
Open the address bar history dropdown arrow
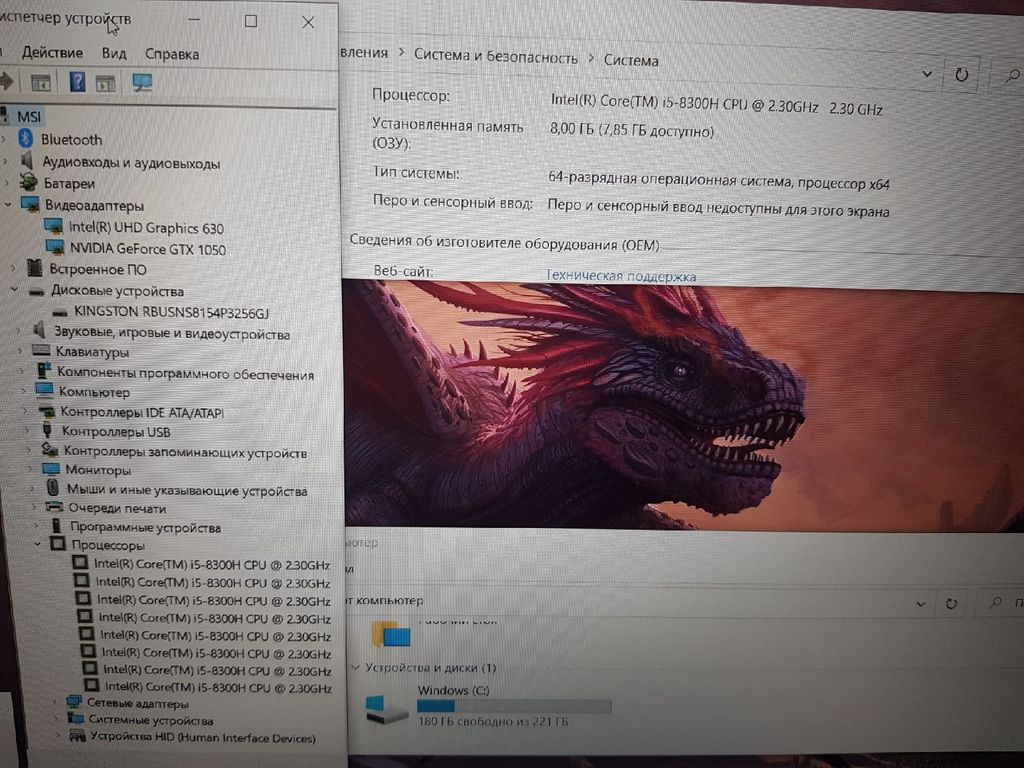point(927,74)
